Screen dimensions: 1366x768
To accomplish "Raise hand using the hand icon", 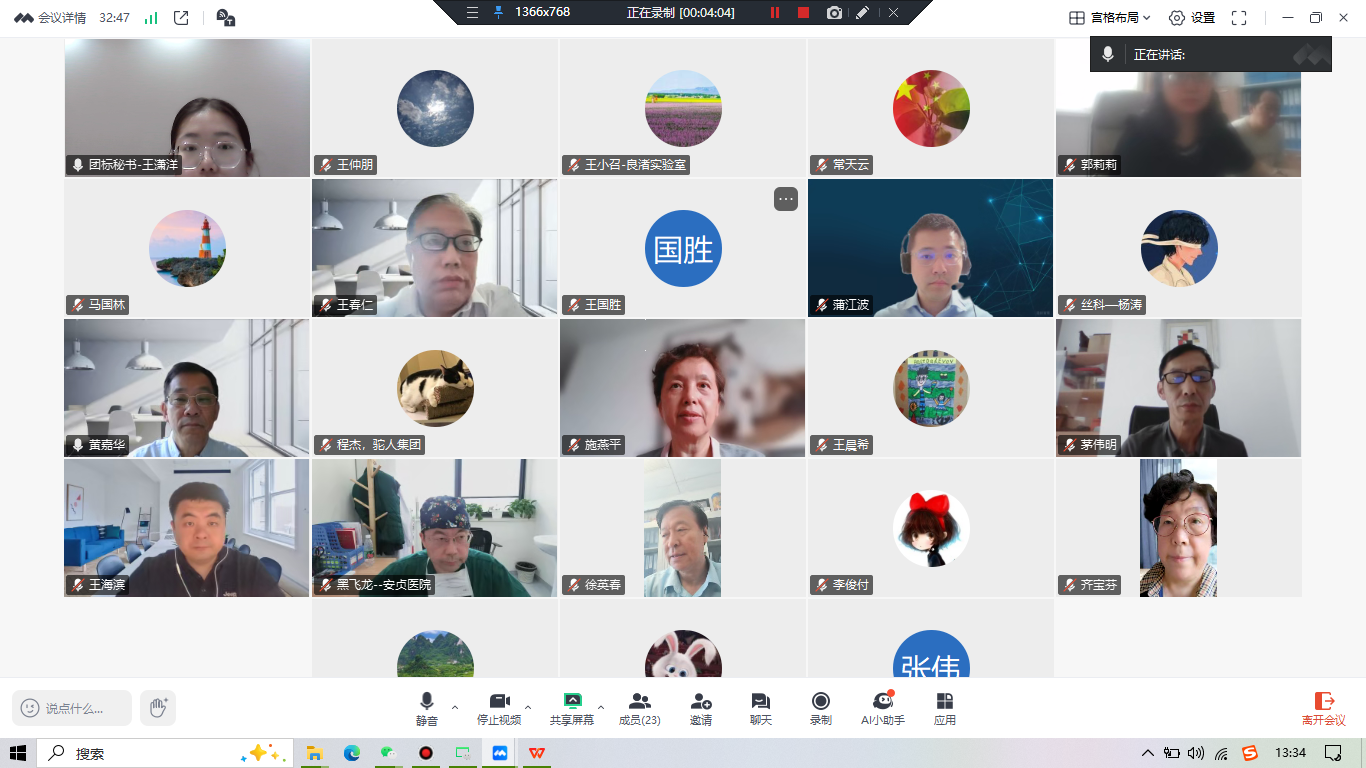I will (158, 708).
